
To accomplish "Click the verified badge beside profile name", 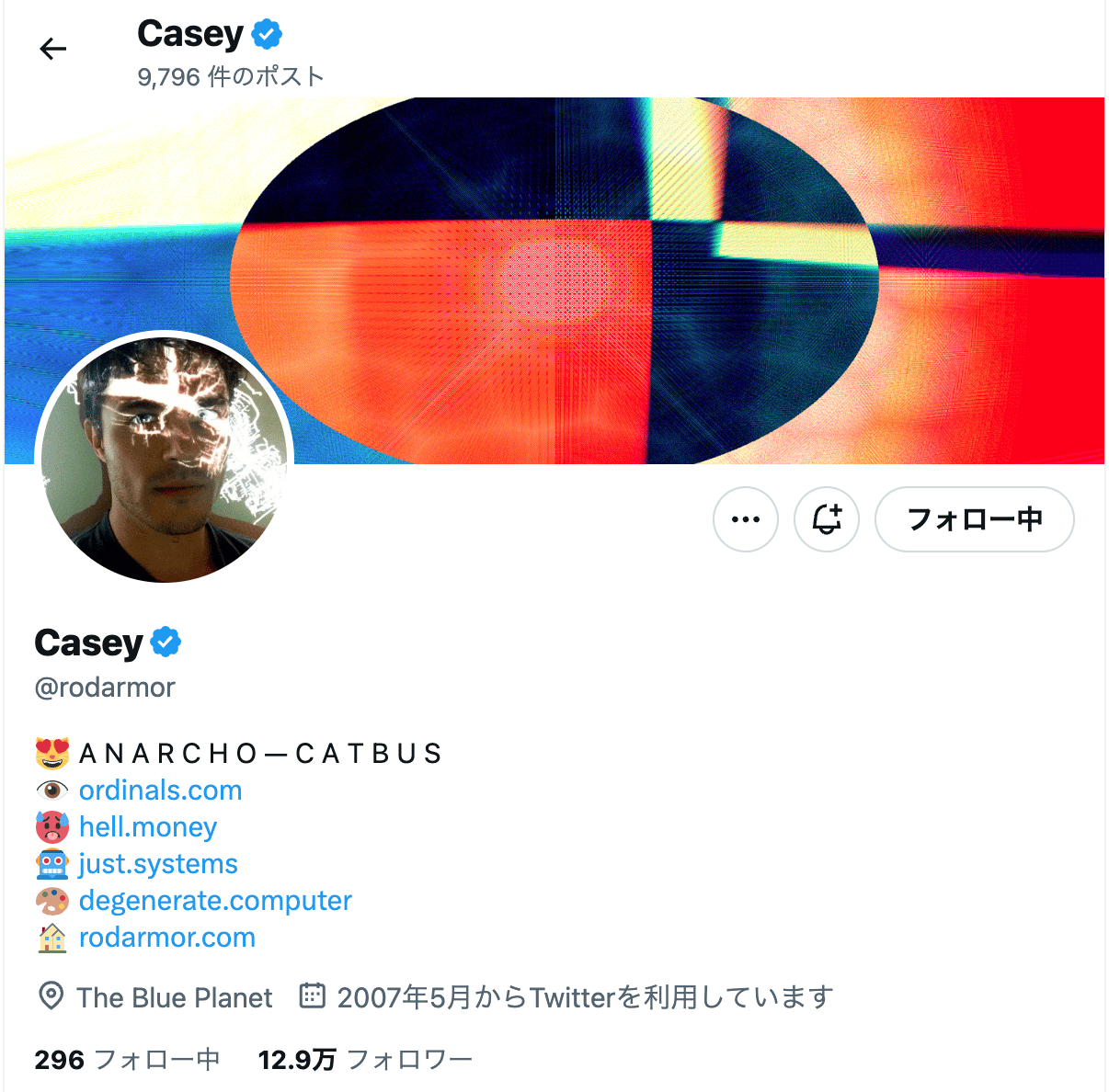I will pyautogui.click(x=166, y=643).
